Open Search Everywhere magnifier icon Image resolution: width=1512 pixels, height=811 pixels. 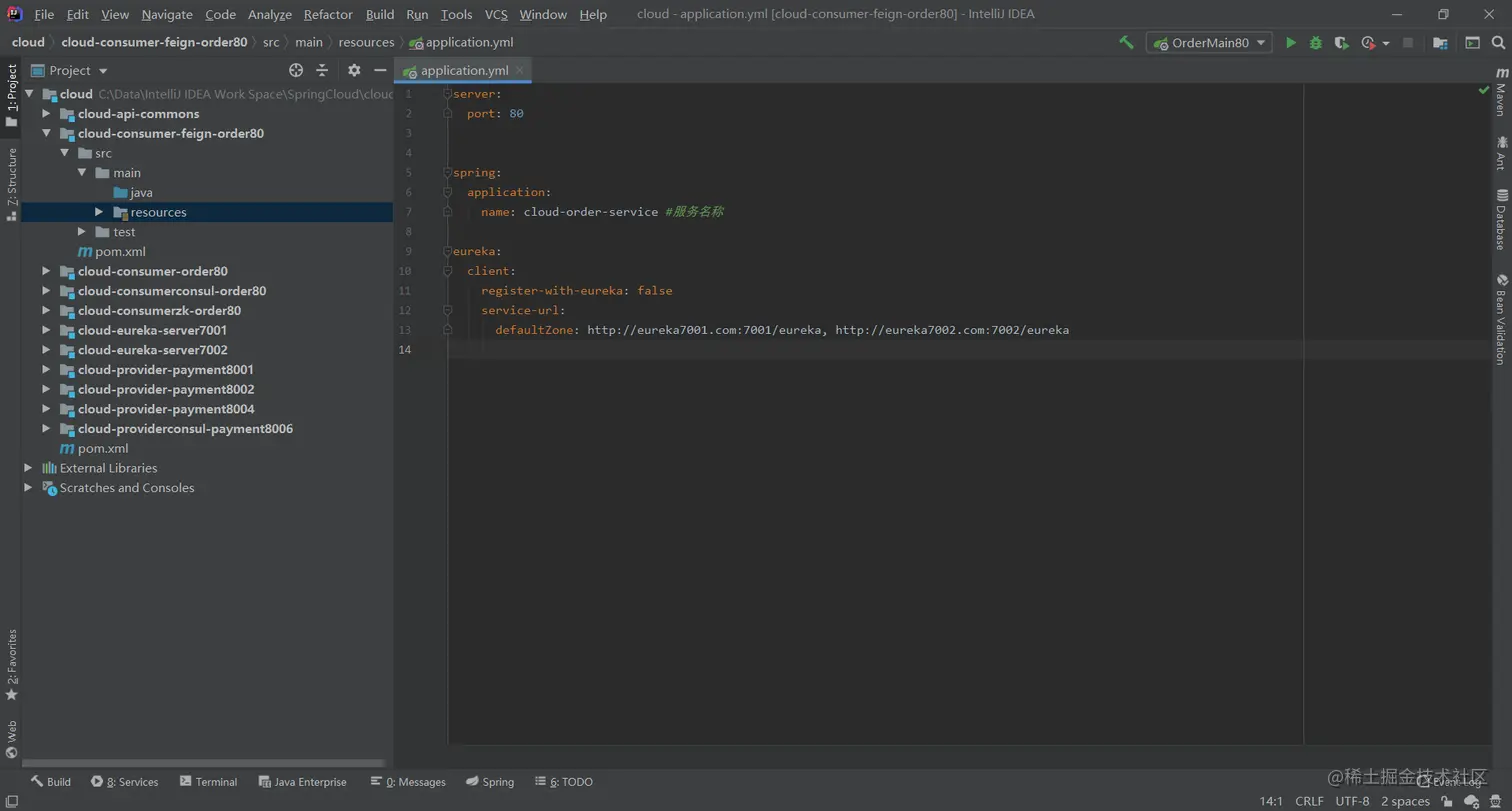(1498, 43)
